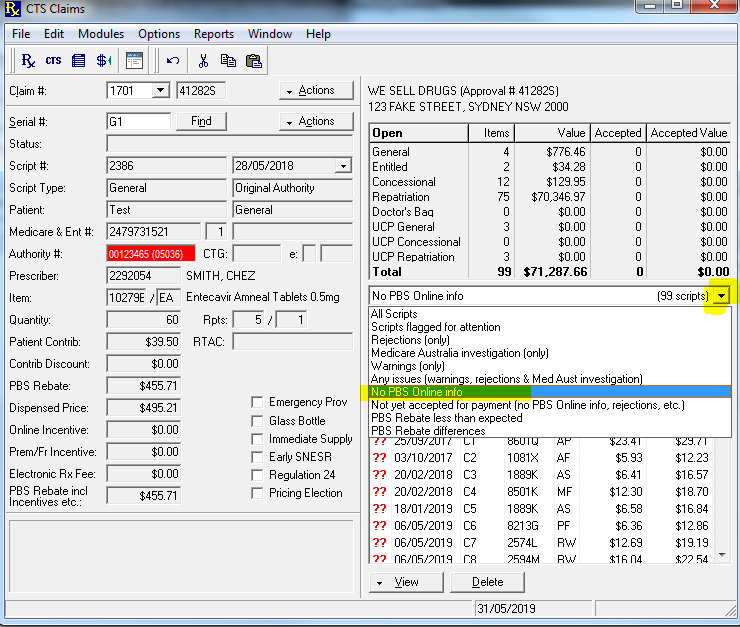
Task: Click the form window toolbar icon
Action: click(135, 60)
